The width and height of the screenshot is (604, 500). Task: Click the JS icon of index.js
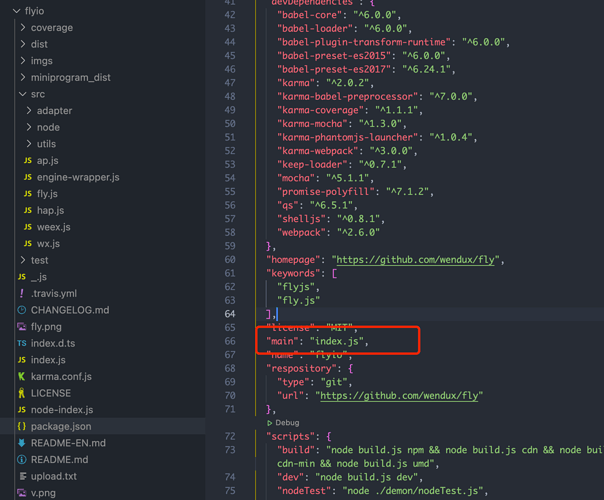click(x=22, y=360)
